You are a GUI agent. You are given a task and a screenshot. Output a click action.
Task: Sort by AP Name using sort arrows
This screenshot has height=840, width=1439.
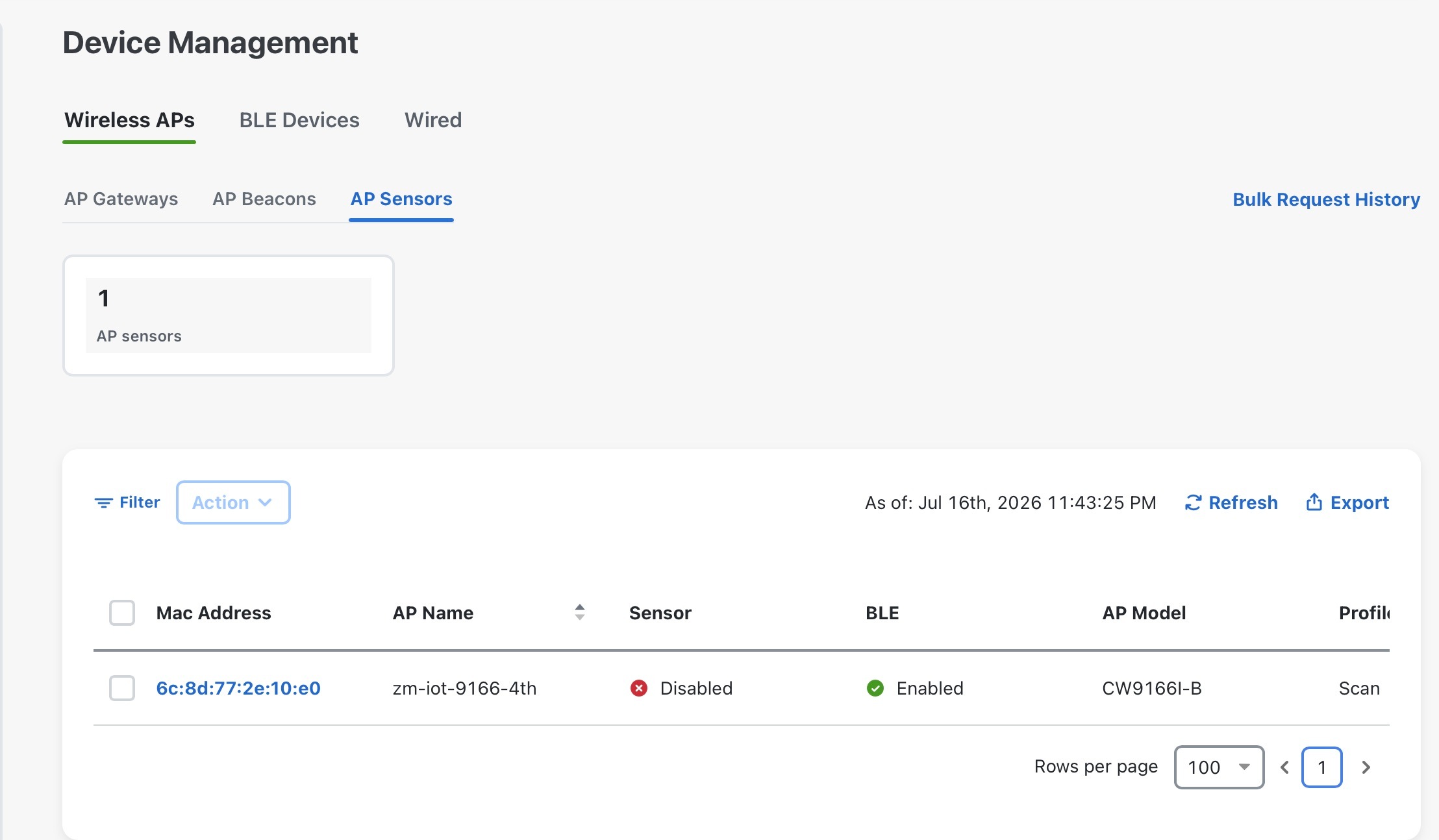(580, 612)
